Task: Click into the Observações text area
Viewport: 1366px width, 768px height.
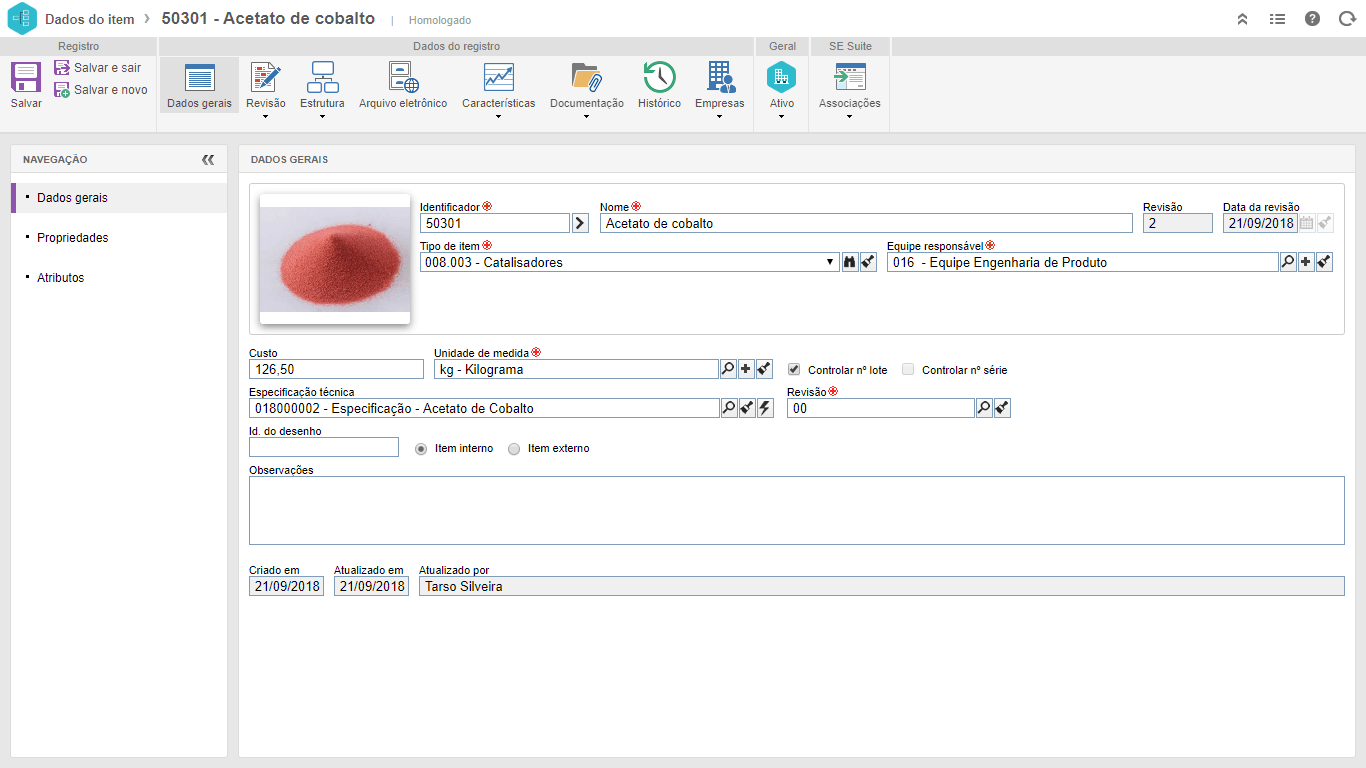Action: (796, 510)
